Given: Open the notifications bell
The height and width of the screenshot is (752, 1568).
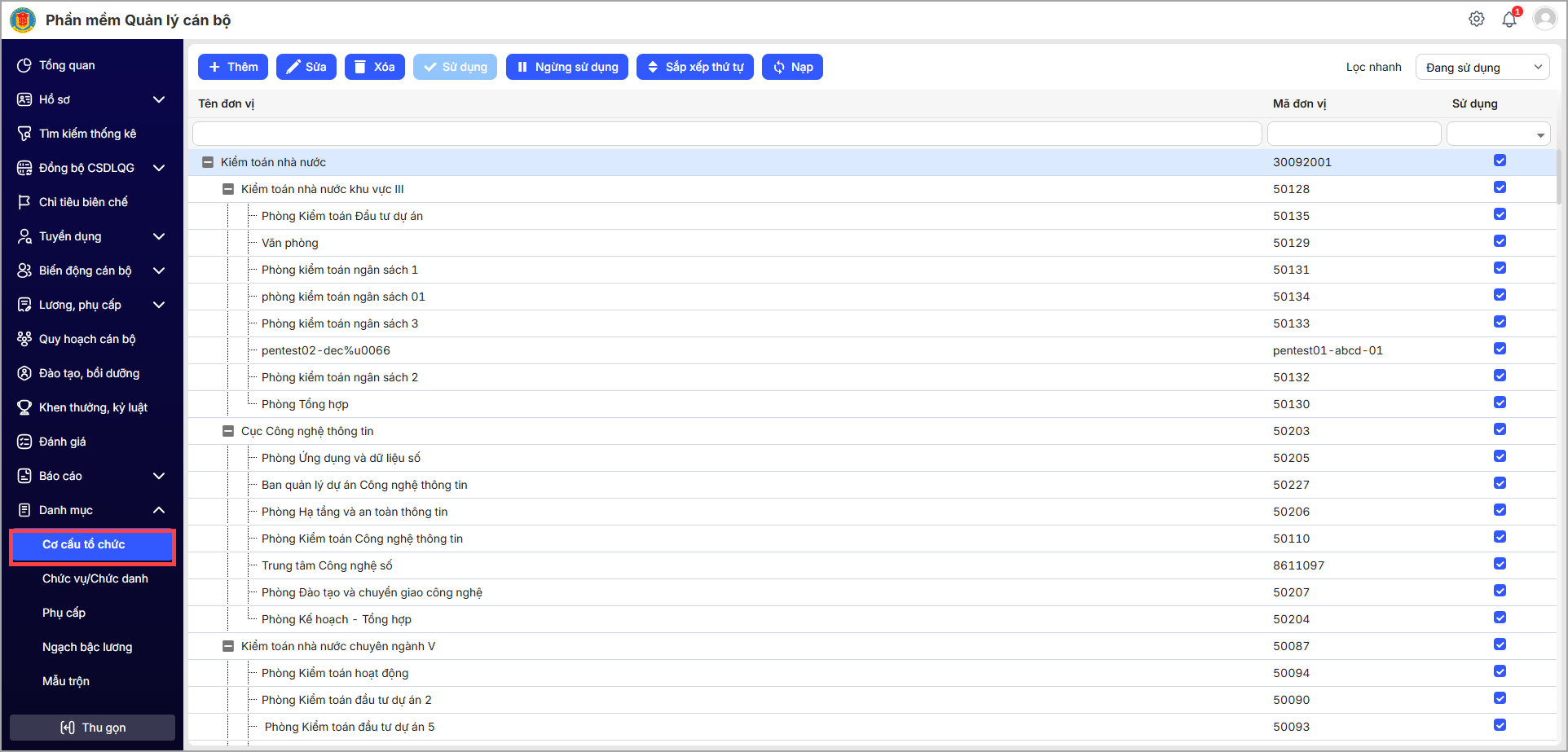Looking at the screenshot, I should tap(1509, 20).
